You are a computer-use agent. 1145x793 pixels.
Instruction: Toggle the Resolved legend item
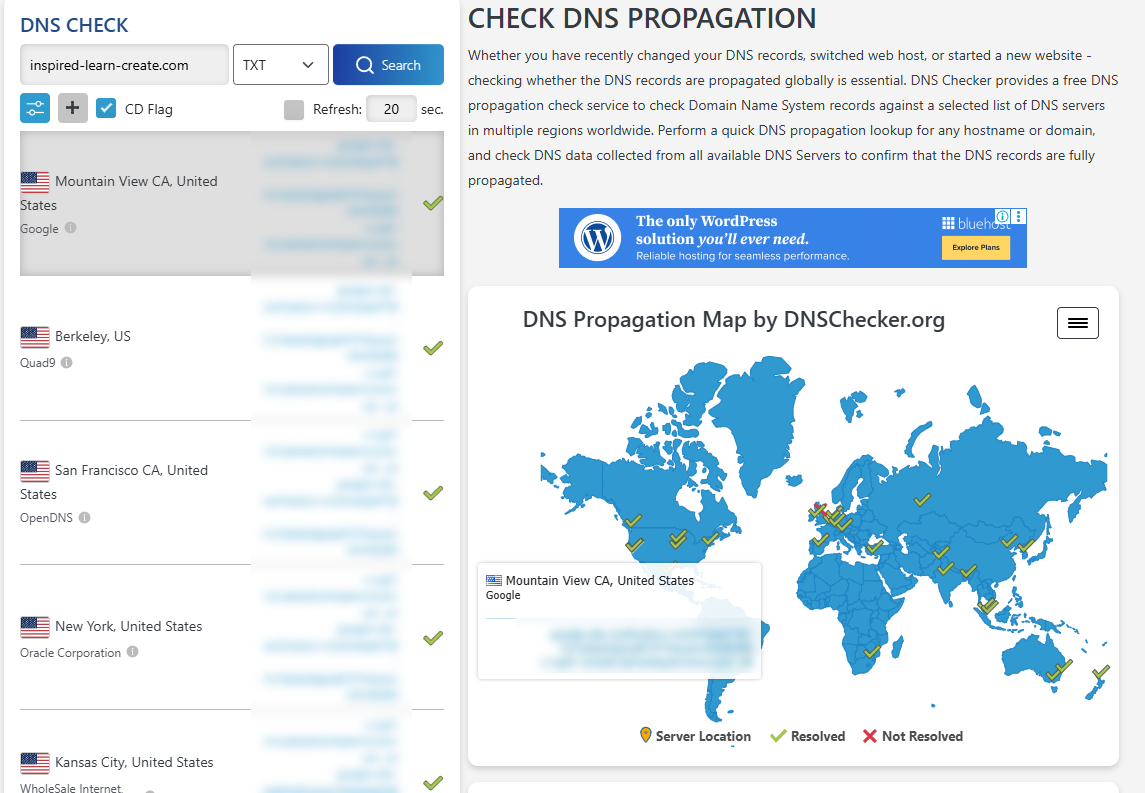point(808,736)
